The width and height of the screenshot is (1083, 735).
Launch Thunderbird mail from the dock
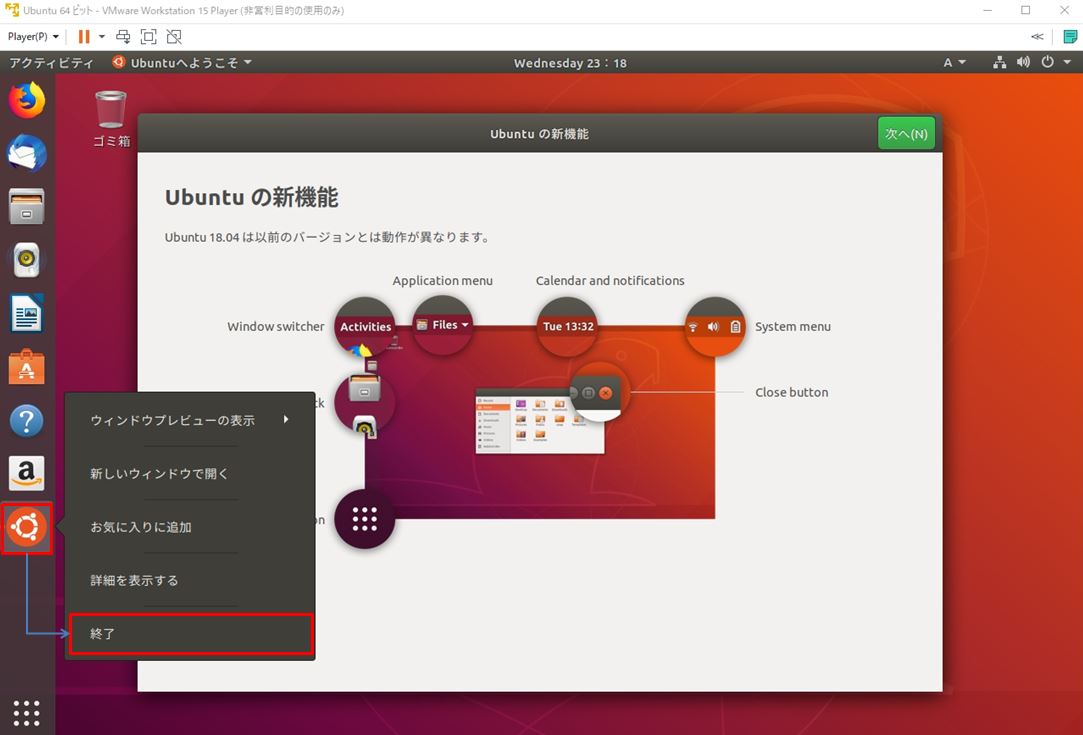coord(27,153)
